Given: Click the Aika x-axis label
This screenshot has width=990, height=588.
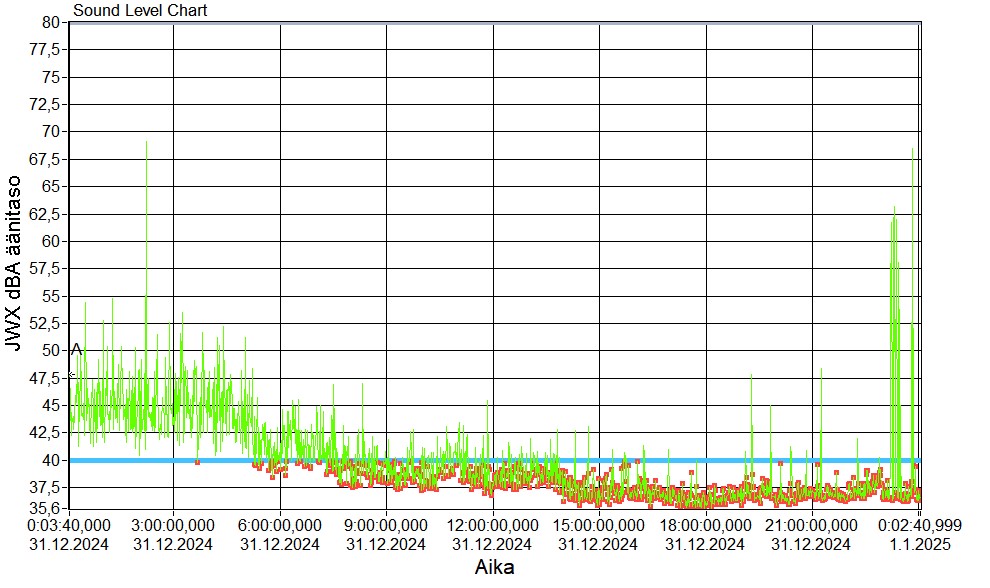Looking at the screenshot, I should 497,567.
